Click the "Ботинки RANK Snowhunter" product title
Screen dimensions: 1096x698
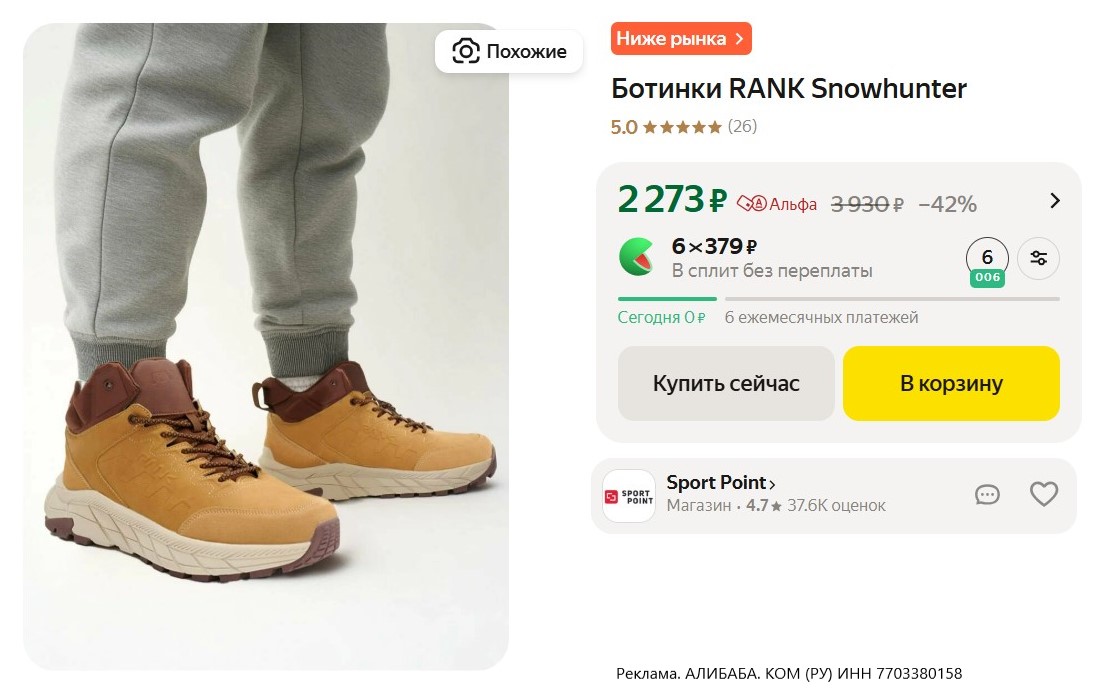788,89
